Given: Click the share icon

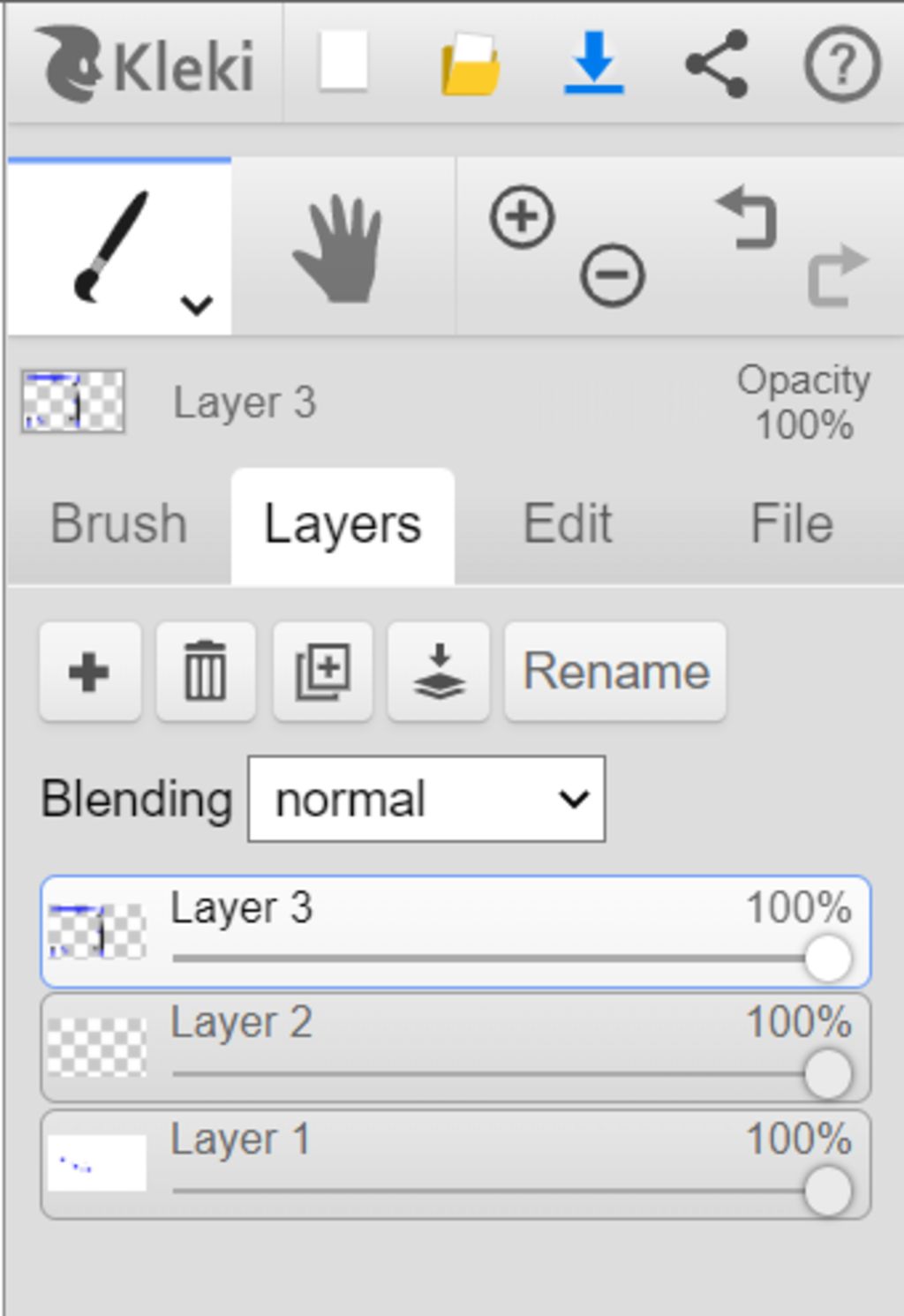Looking at the screenshot, I should pos(717,64).
